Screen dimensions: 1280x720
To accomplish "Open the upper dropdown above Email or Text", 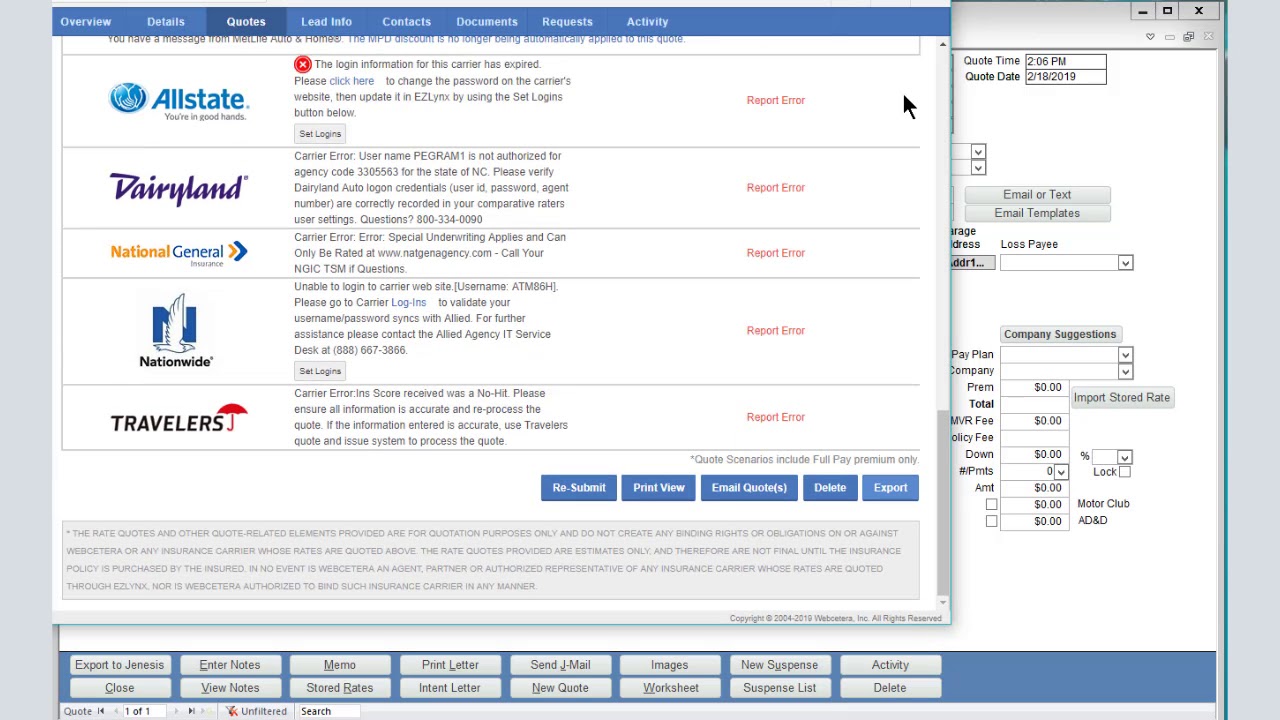I will (x=978, y=152).
